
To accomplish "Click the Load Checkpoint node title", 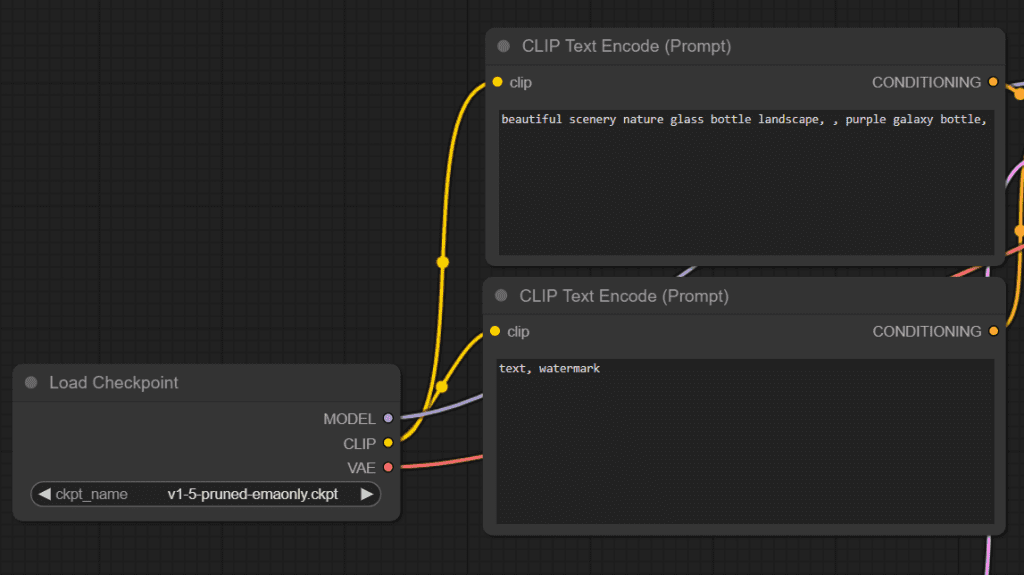I will coord(114,383).
